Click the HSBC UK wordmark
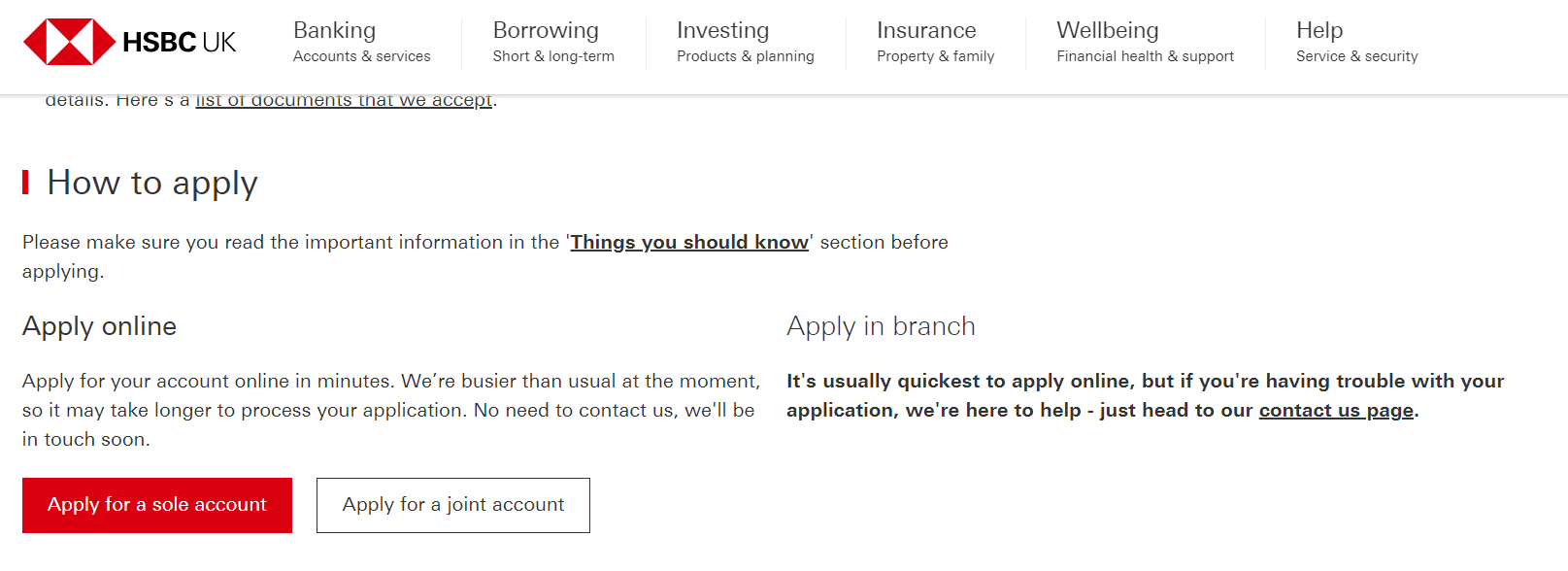 [x=179, y=43]
